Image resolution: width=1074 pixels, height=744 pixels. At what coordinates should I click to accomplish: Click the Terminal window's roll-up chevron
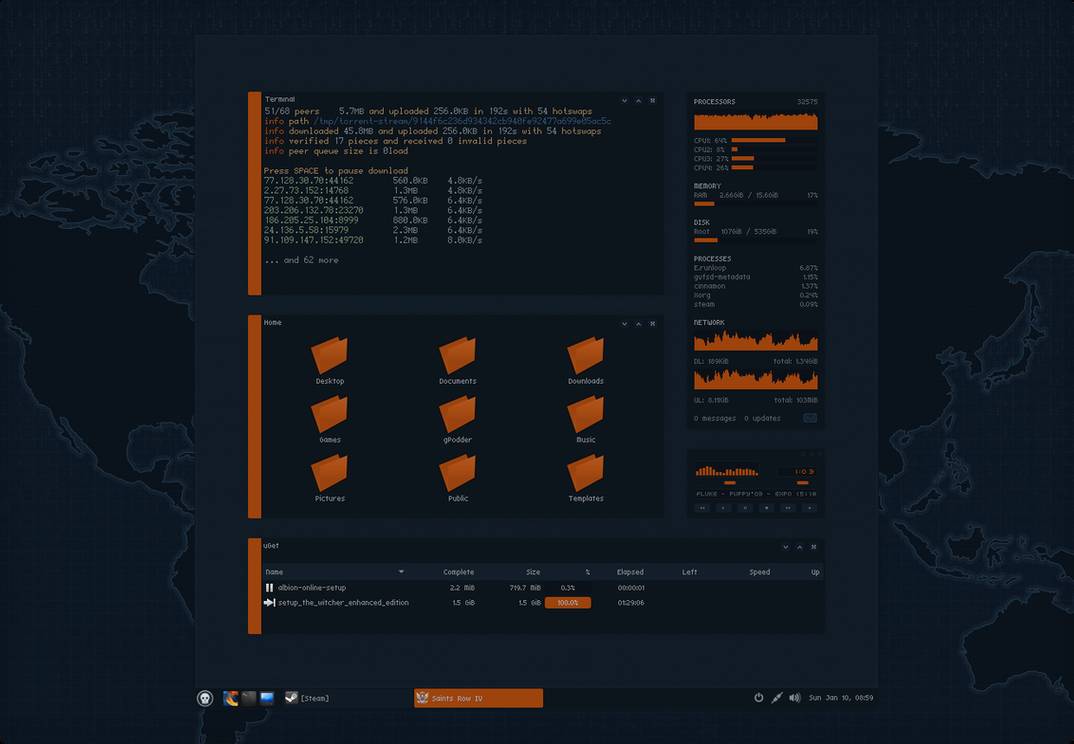pyautogui.click(x=638, y=101)
